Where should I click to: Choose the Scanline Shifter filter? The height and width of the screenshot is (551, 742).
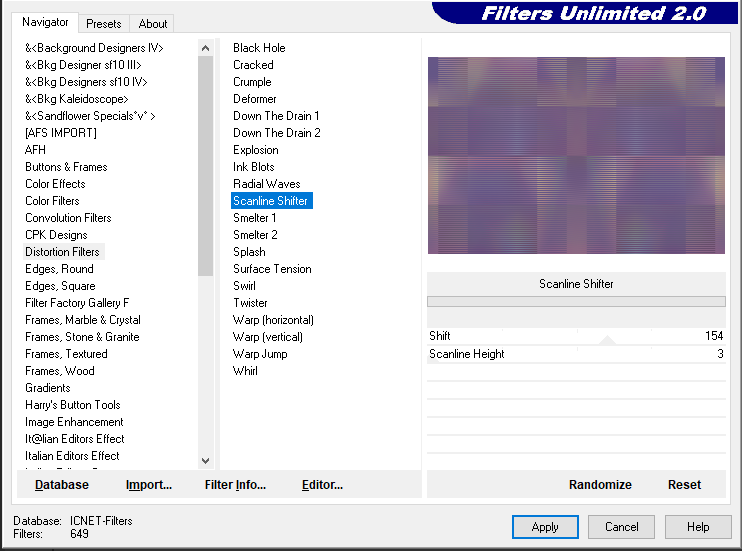point(272,201)
